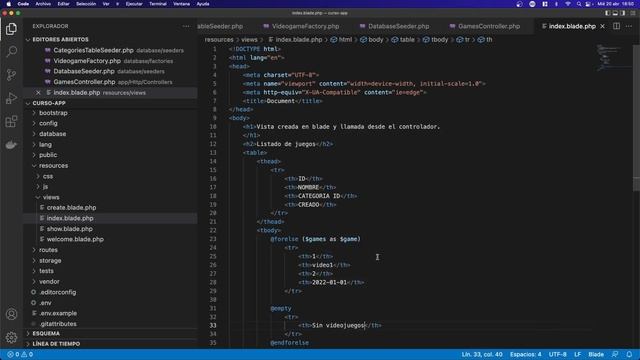Open the Wi-Fi menu bar icon
Screen dimensions: 640x360
(x=567, y=4)
